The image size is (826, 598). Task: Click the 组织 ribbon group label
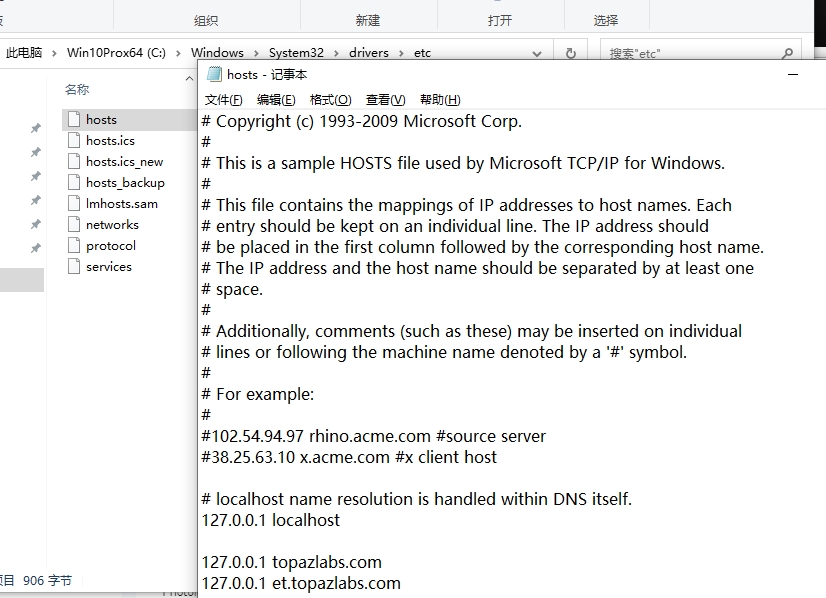205,21
